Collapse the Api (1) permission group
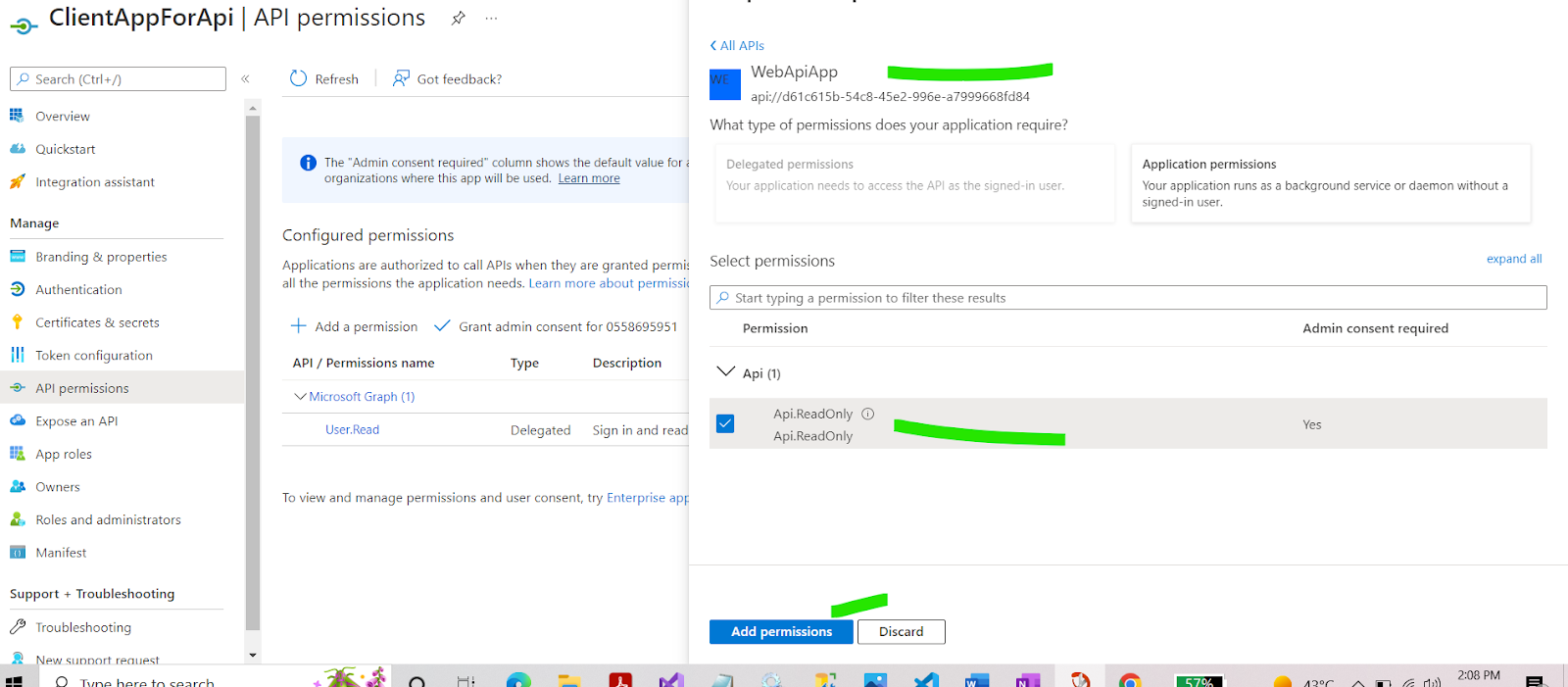 pos(726,371)
